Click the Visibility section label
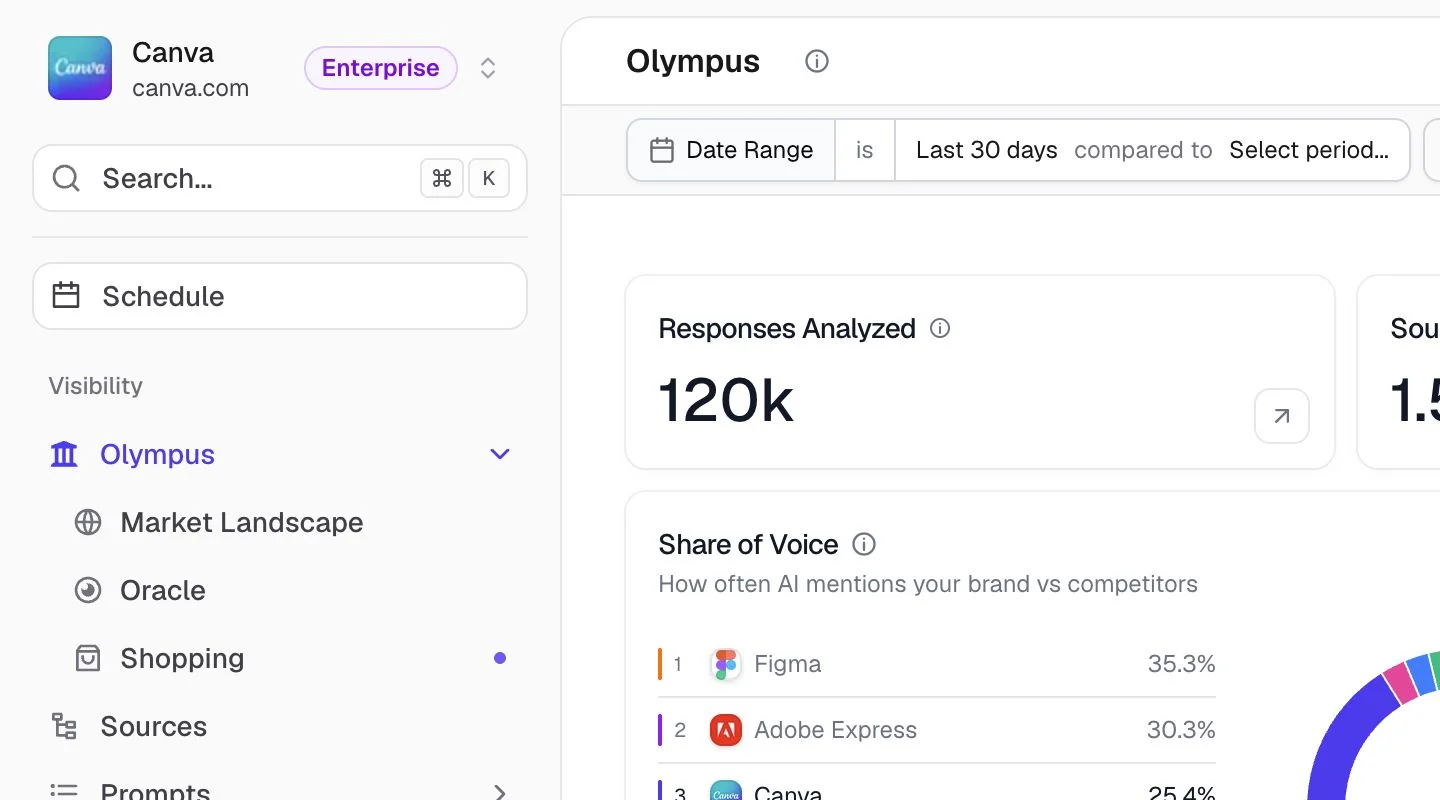The image size is (1440, 800). click(x=96, y=386)
